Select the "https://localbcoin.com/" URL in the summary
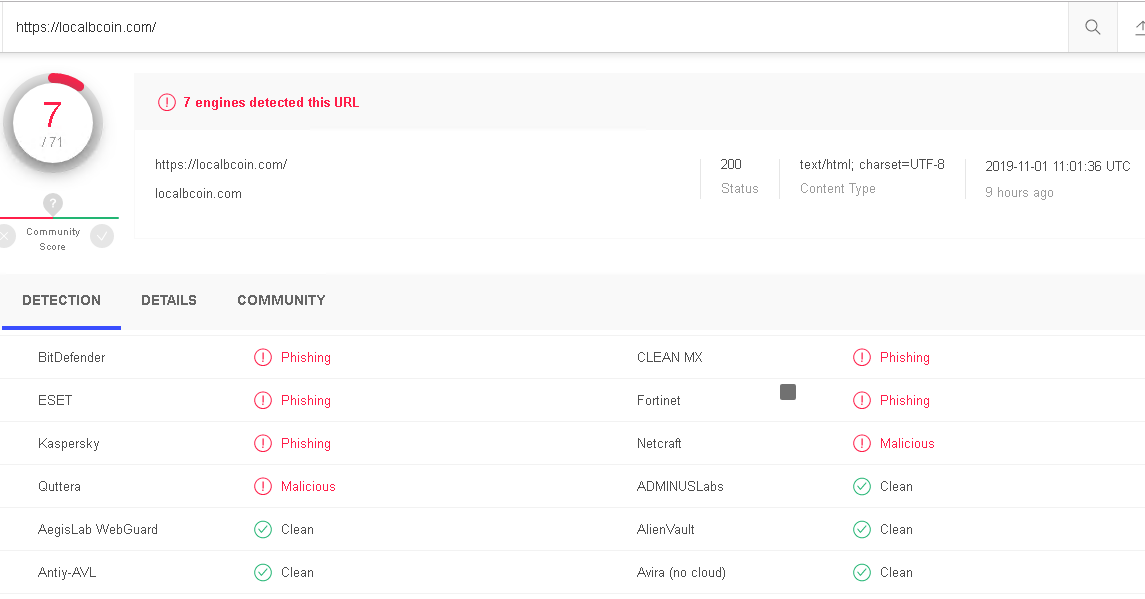The image size is (1145, 599). (x=221, y=164)
